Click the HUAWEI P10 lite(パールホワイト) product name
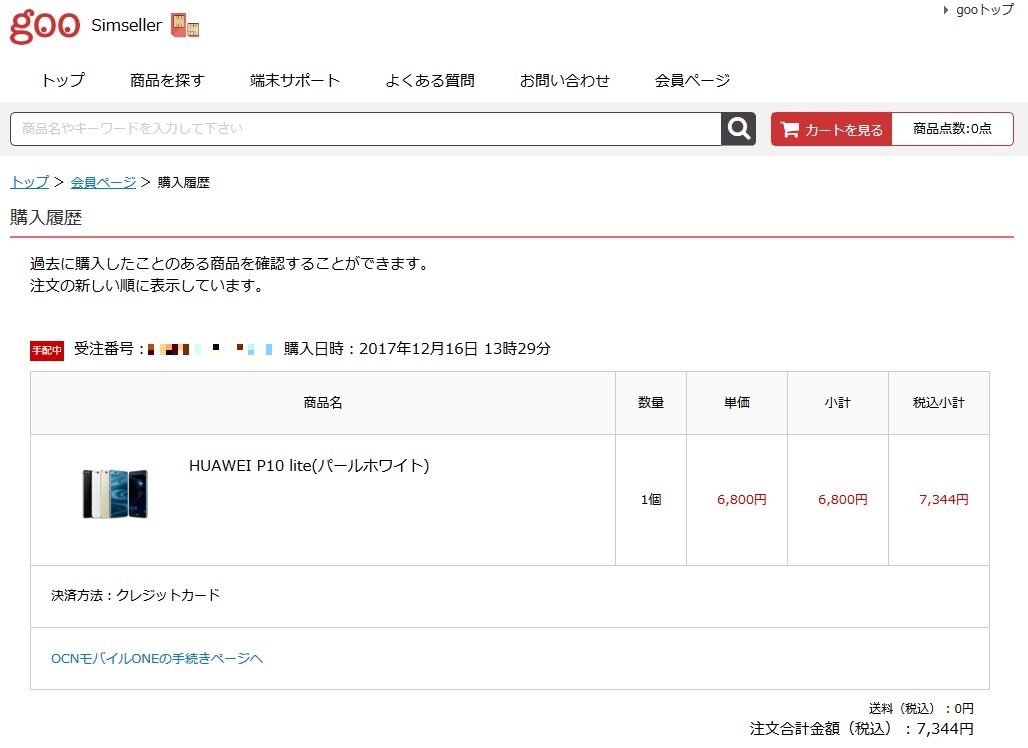The width and height of the screenshot is (1028, 748). click(309, 465)
